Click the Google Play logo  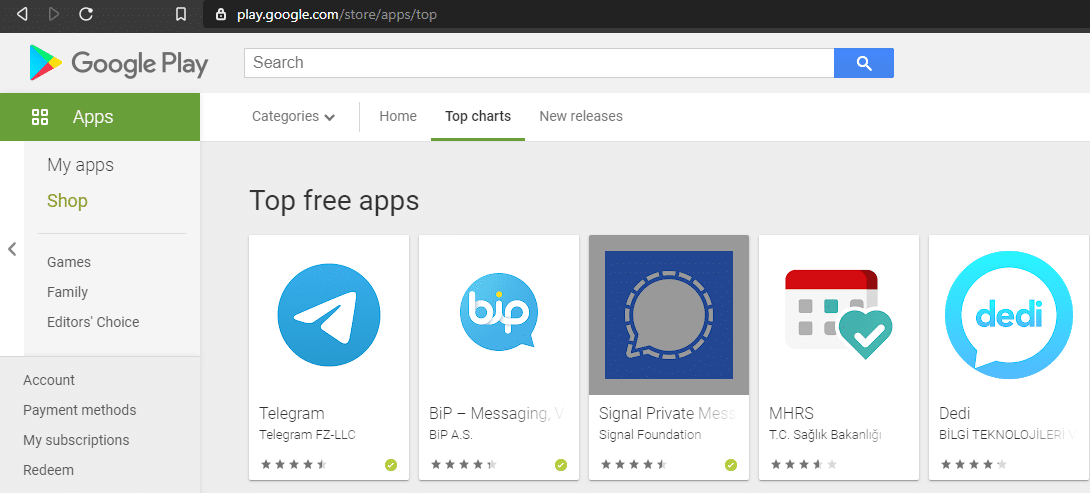[x=119, y=63]
